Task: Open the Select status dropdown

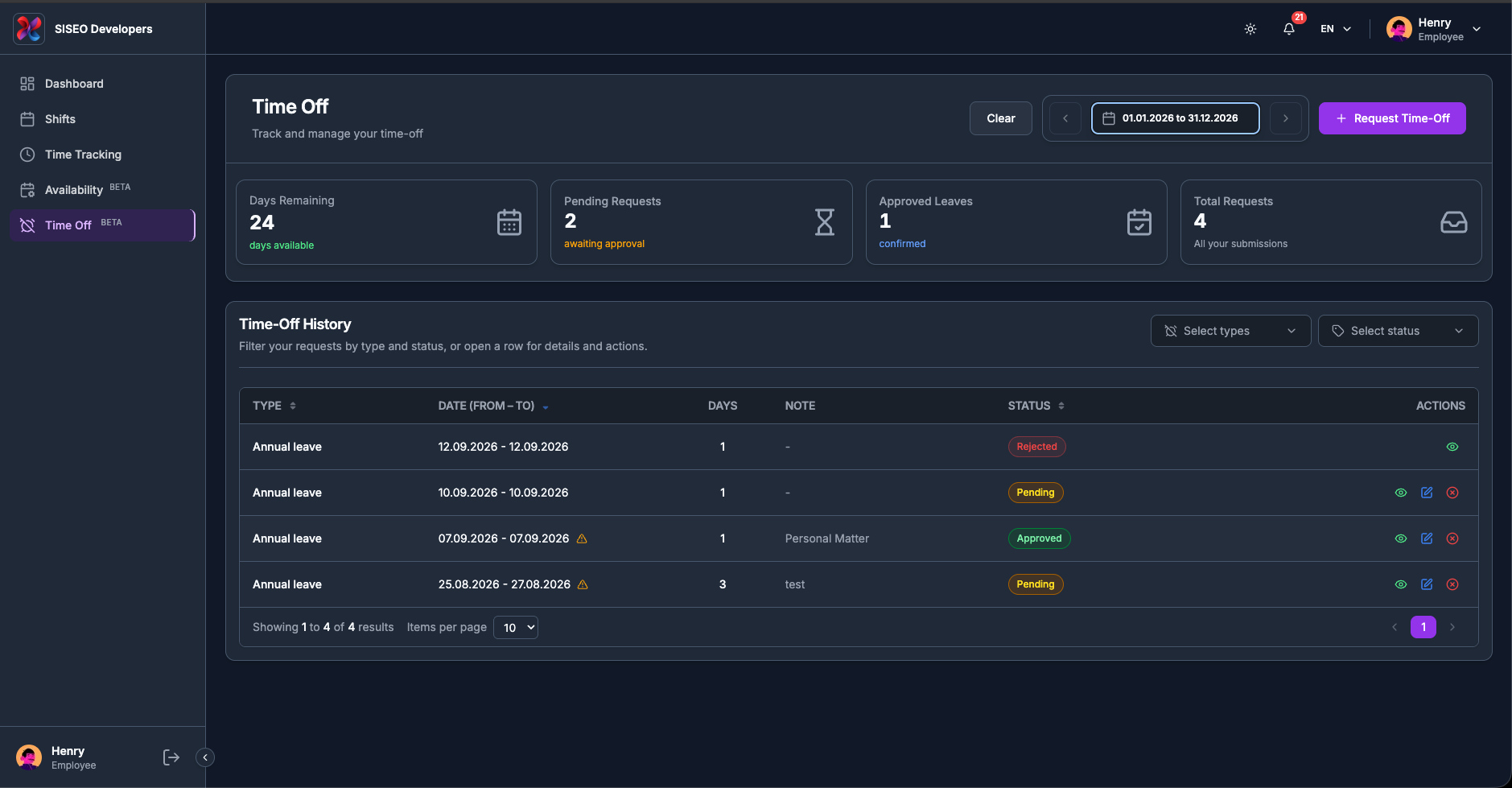Action: 1398,331
